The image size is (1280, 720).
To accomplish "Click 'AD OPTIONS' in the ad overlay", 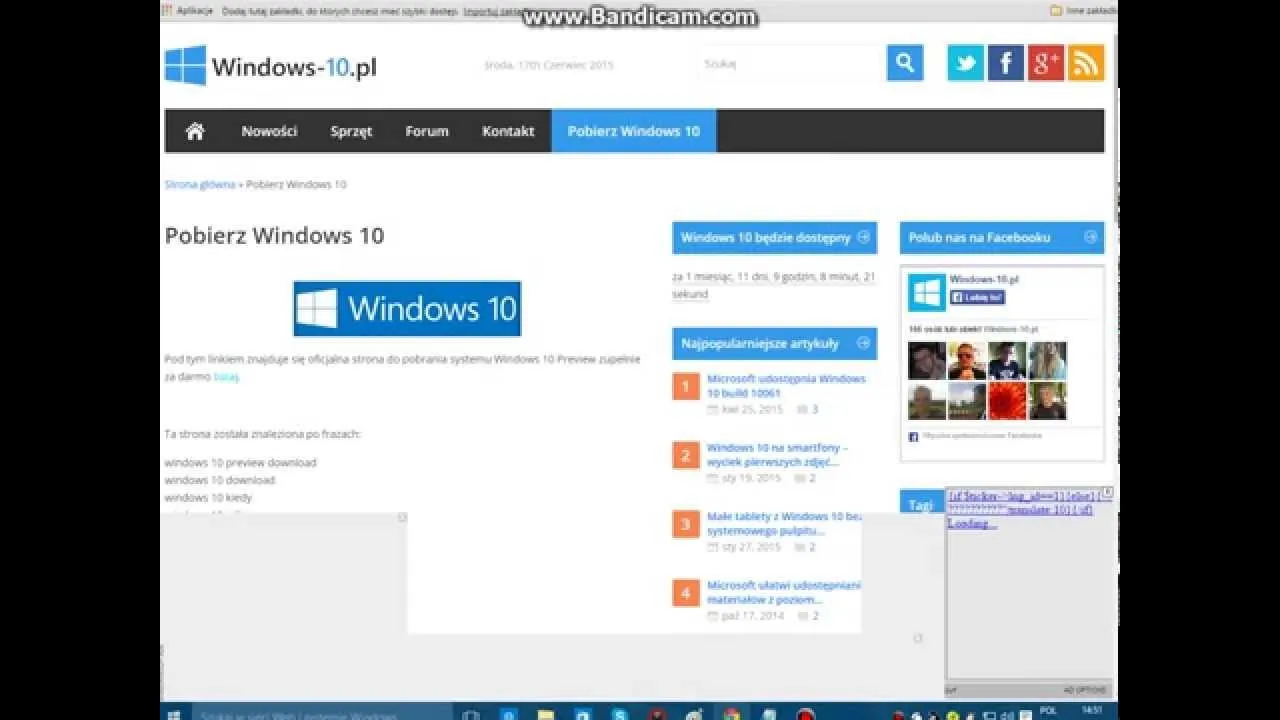I will tap(1085, 690).
